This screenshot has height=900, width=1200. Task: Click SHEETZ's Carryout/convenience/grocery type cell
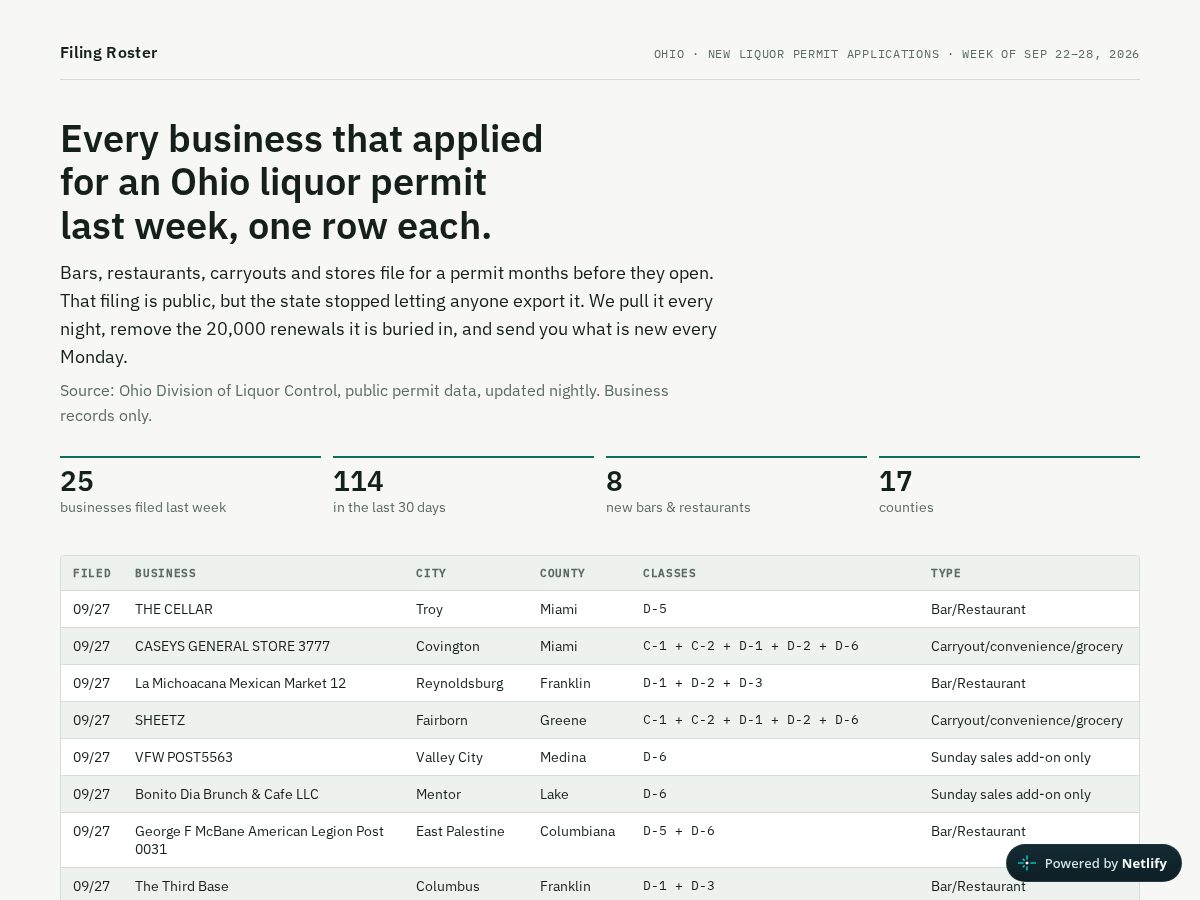pyautogui.click(x=1027, y=720)
